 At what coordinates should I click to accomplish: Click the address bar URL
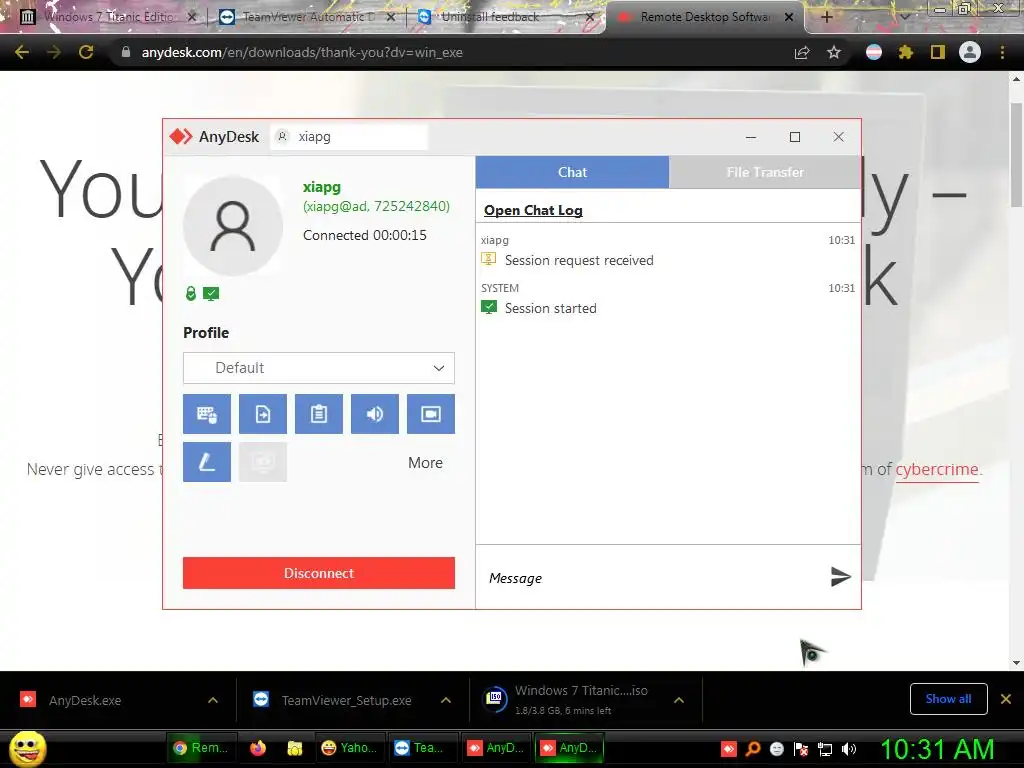tap(302, 52)
